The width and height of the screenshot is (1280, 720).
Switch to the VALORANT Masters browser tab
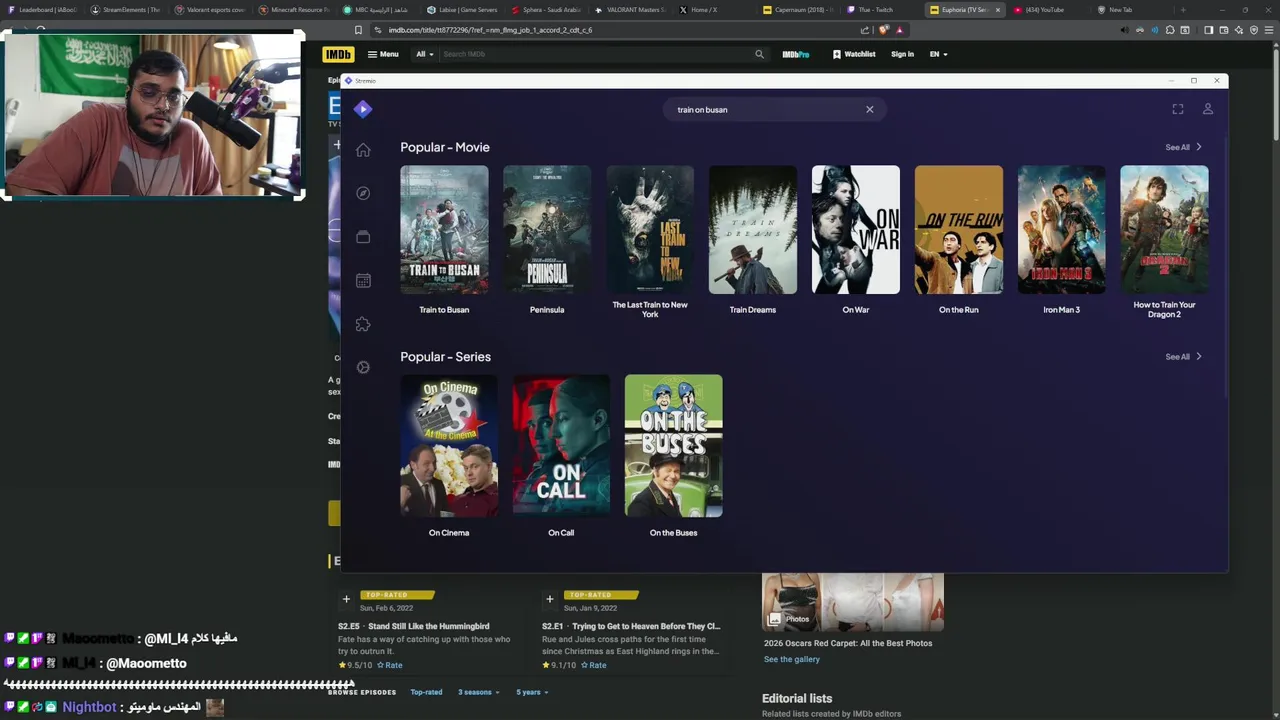pyautogui.click(x=630, y=10)
